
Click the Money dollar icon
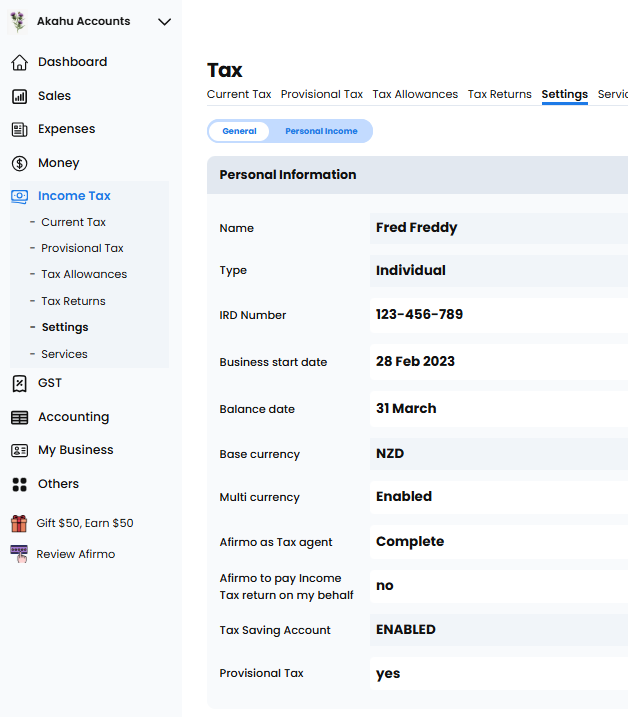(19, 163)
